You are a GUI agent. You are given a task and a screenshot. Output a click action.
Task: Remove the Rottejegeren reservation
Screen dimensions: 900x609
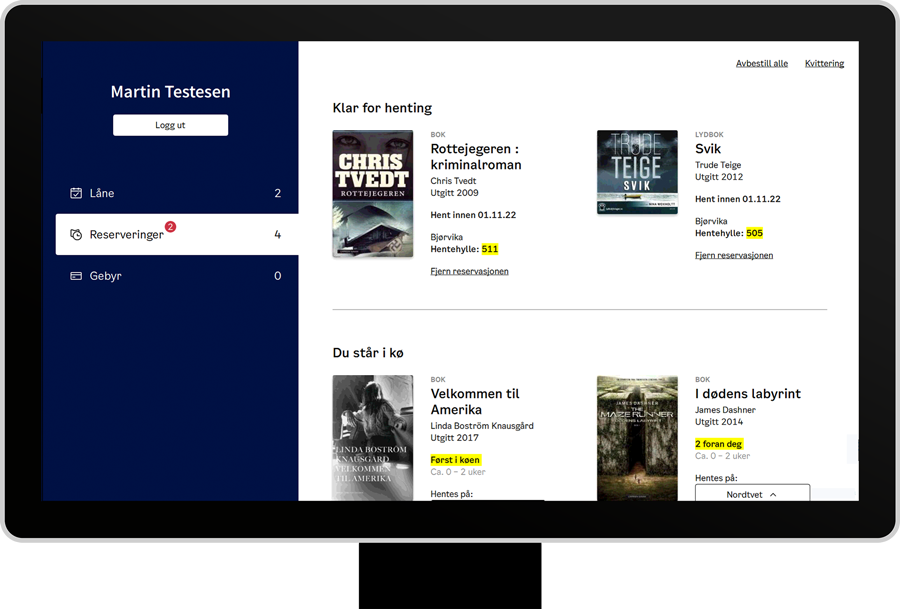[x=469, y=271]
